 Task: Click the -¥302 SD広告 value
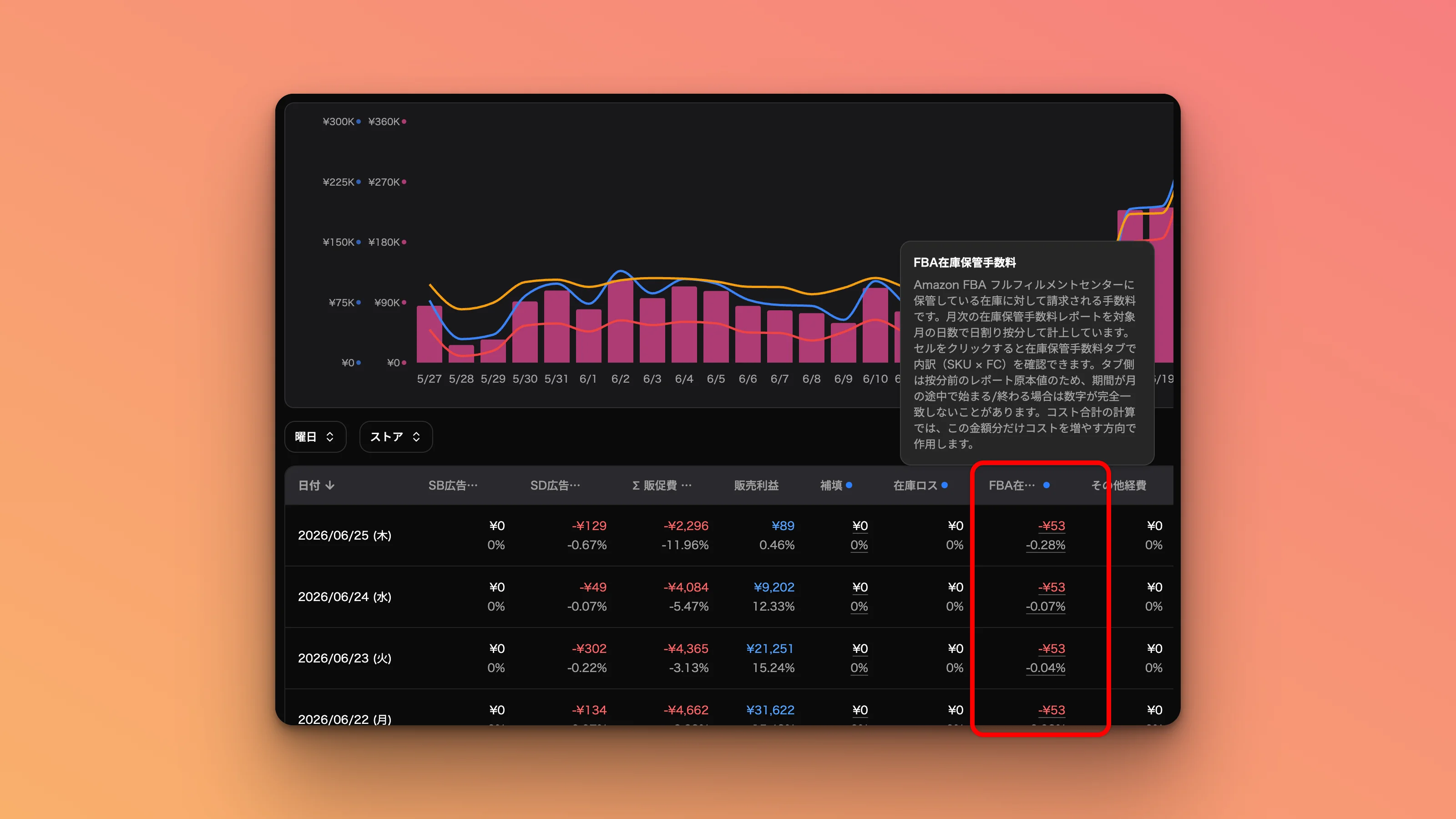[x=589, y=648]
